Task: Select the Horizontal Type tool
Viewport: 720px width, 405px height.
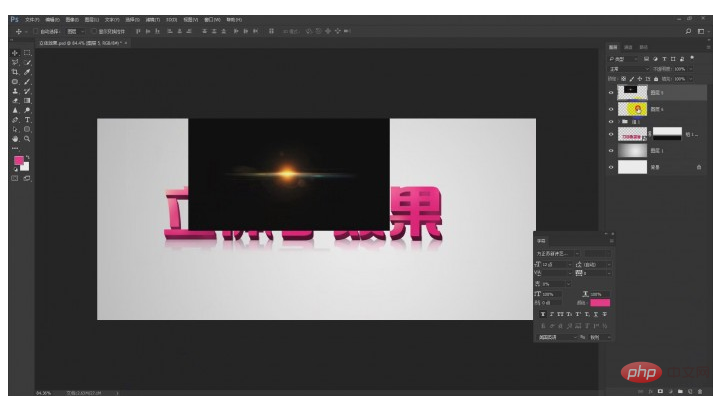Action: [x=27, y=120]
